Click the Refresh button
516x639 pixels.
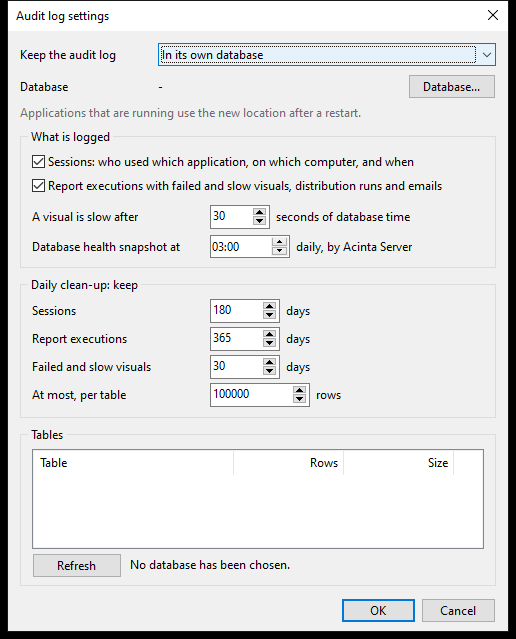pyautogui.click(x=77, y=565)
